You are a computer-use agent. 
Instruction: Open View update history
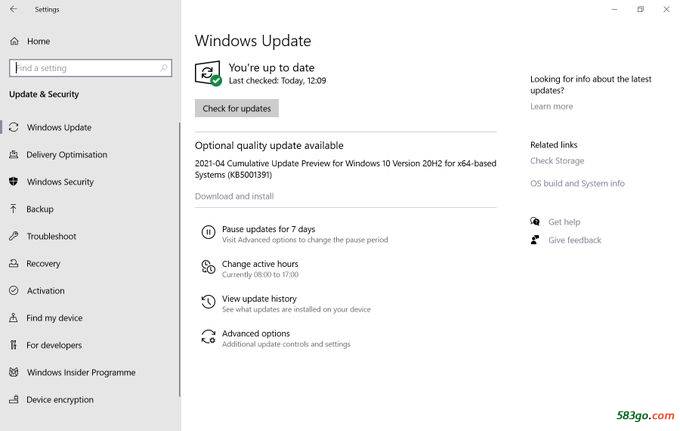[259, 299]
